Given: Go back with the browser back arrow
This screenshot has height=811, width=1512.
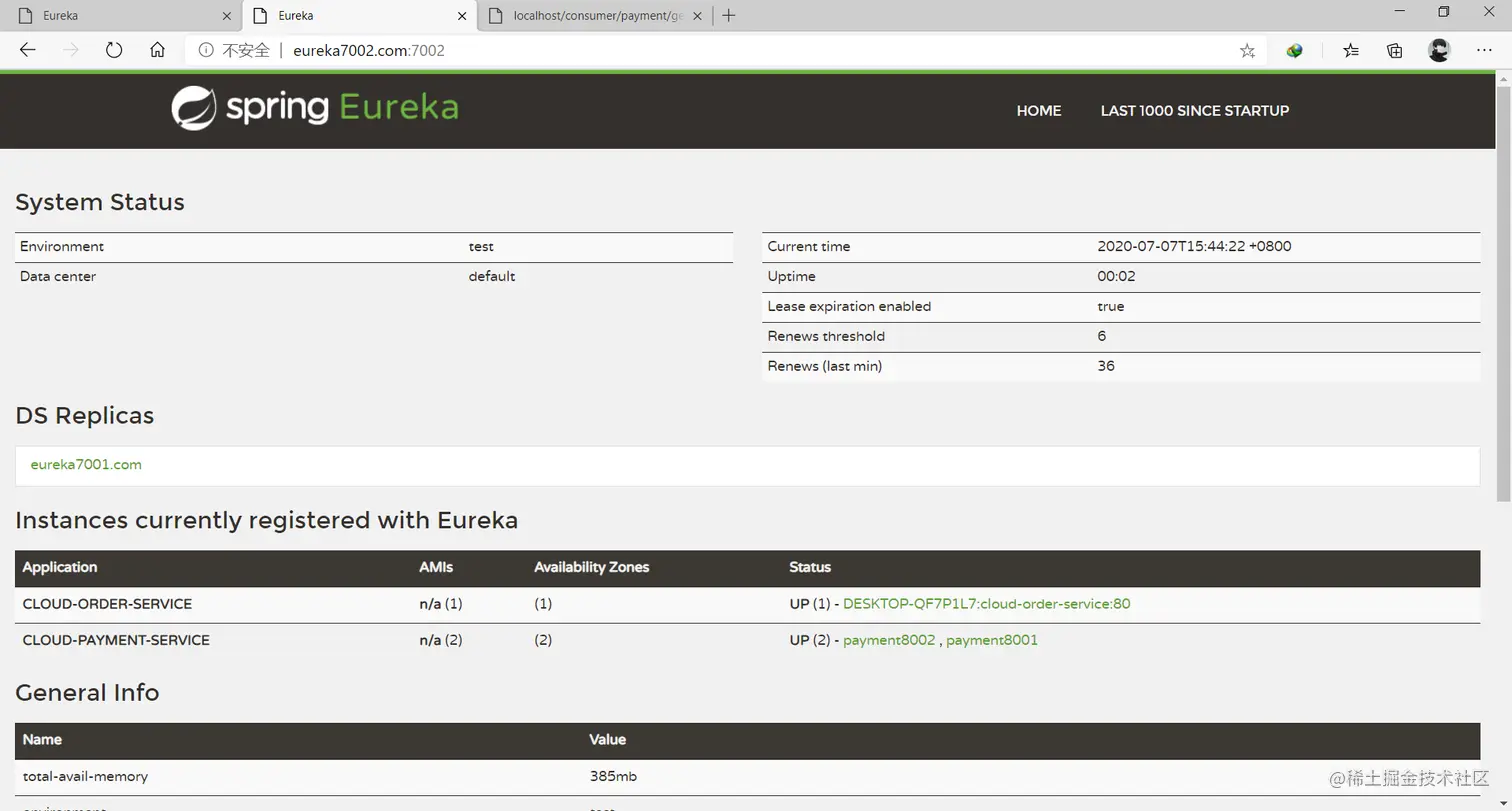Looking at the screenshot, I should click(x=28, y=50).
